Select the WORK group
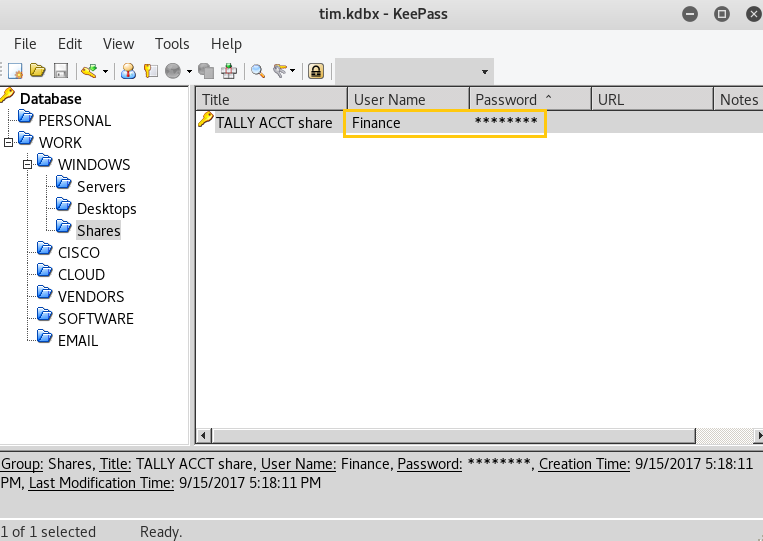Image resolution: width=763 pixels, height=541 pixels. pos(60,143)
